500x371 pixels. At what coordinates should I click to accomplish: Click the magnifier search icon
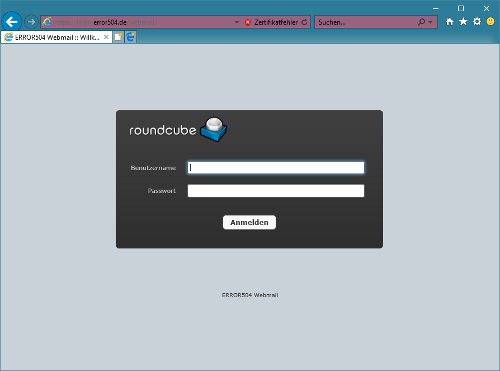[x=422, y=22]
